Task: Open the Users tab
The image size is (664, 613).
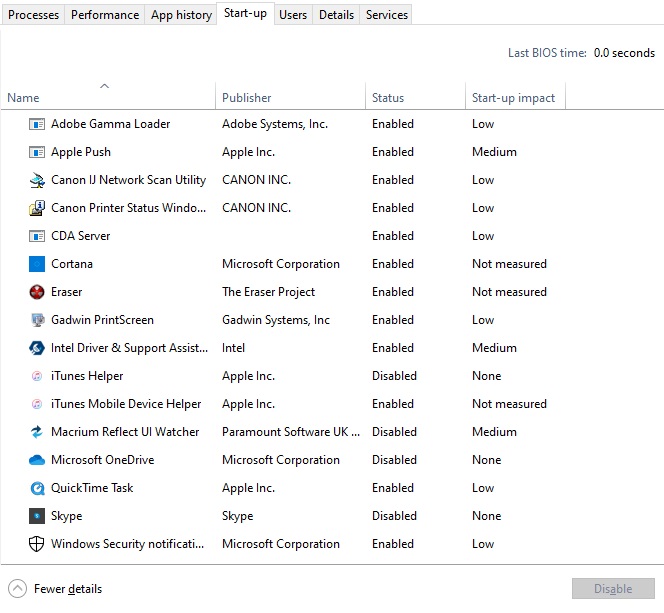Action: point(293,15)
